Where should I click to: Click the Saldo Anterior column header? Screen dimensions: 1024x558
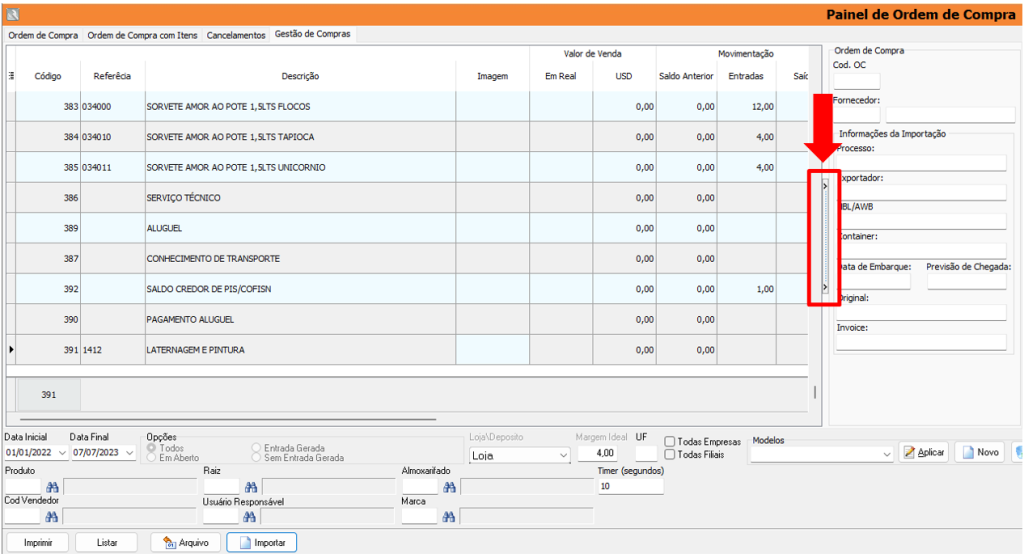(x=686, y=76)
